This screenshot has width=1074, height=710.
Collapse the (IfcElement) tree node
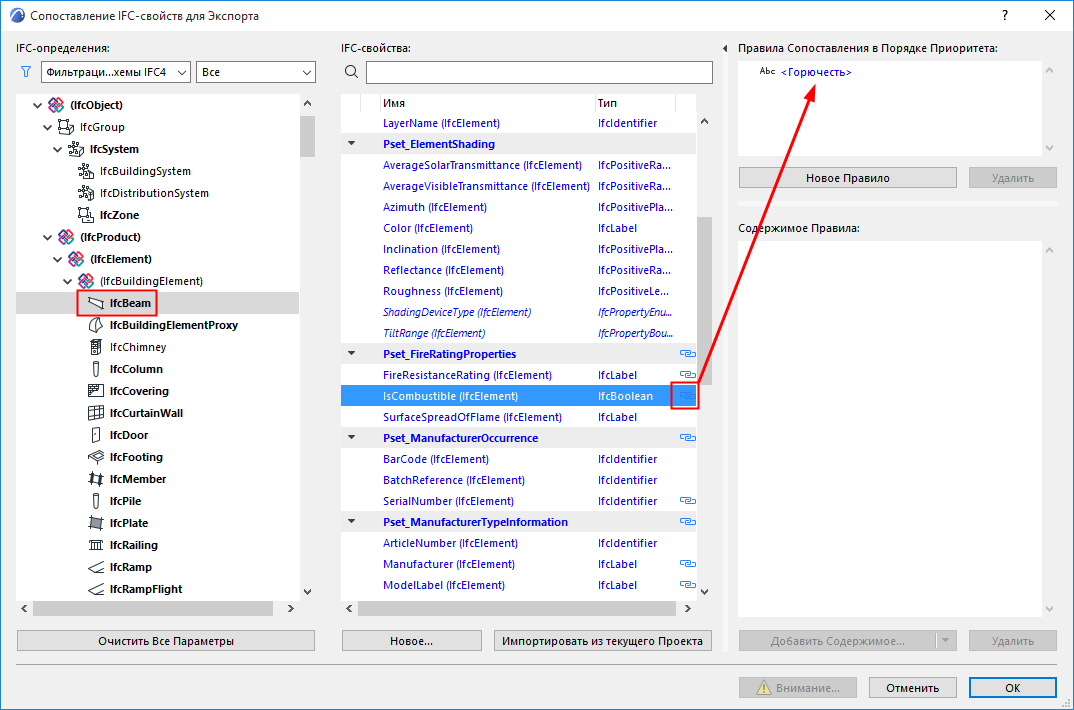point(58,259)
